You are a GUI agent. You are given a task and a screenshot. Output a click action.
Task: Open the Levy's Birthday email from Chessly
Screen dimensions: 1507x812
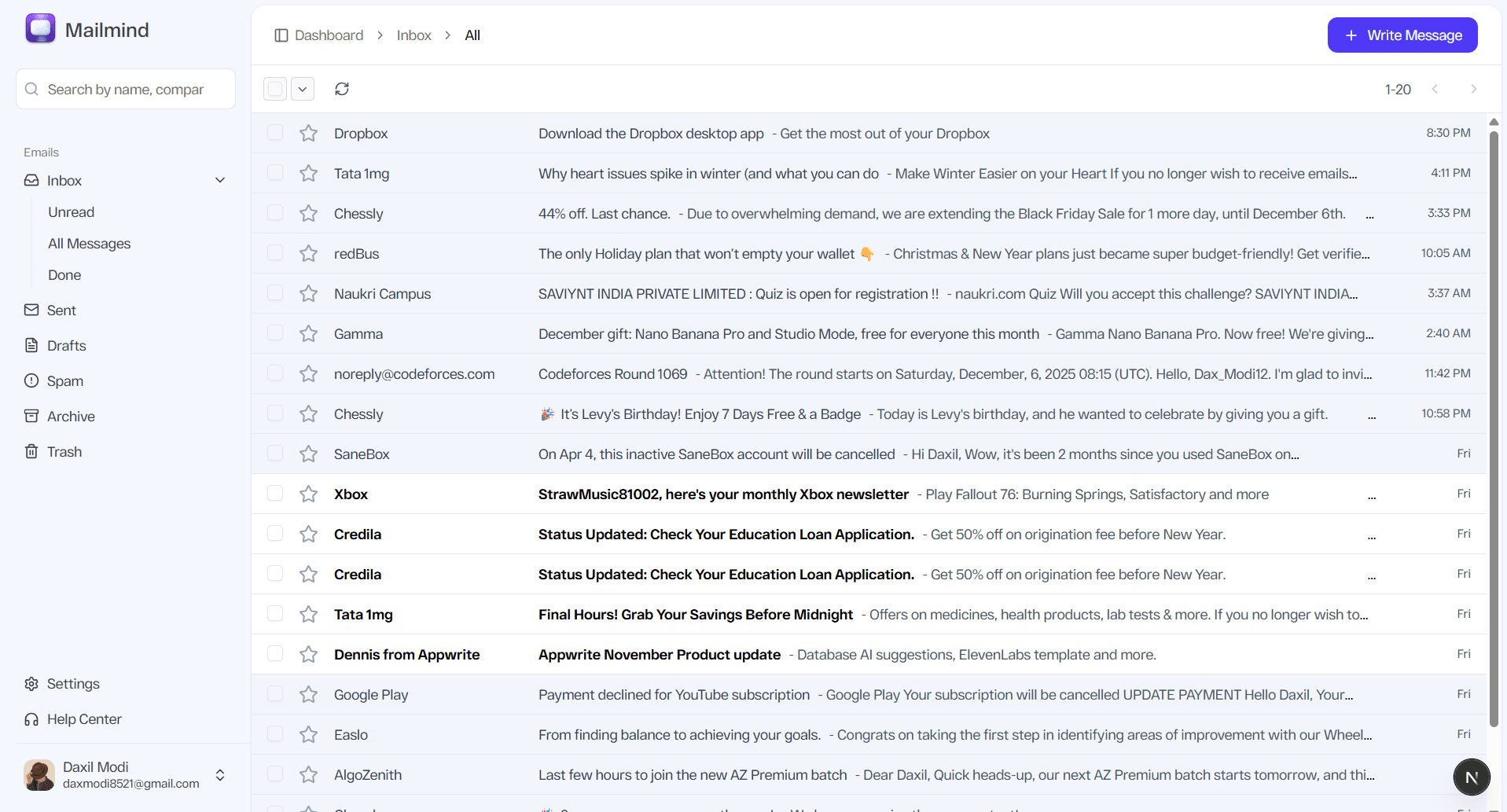[x=869, y=414]
